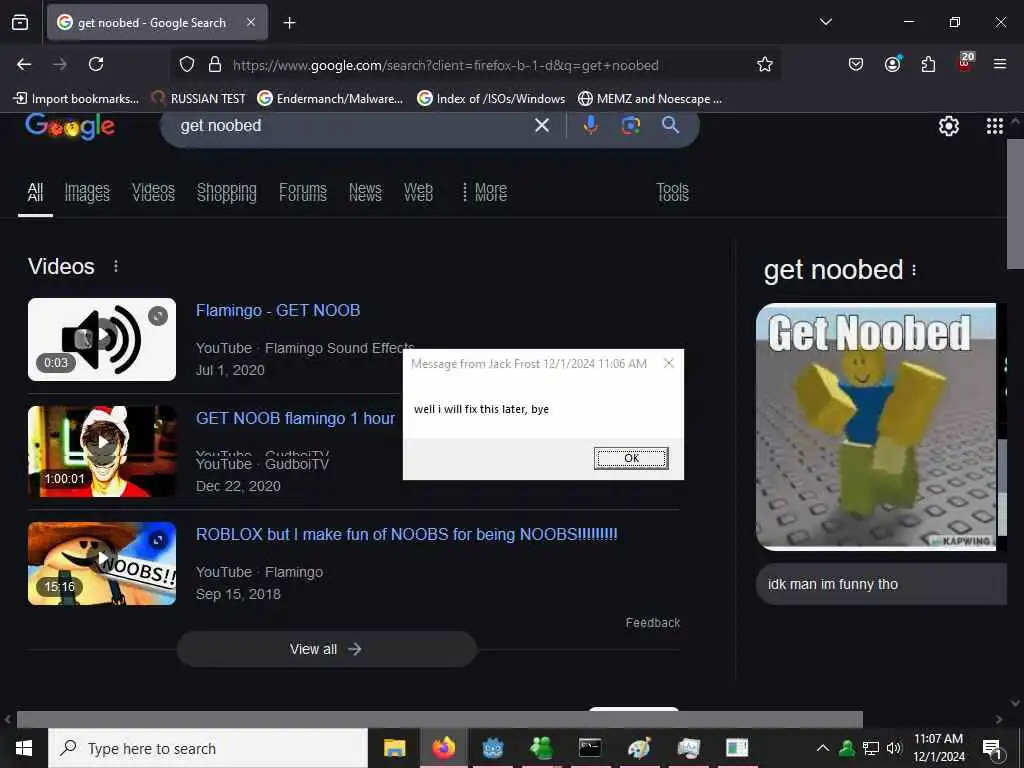The image size is (1024, 768).
Task: Open notification center
Action: click(992, 749)
